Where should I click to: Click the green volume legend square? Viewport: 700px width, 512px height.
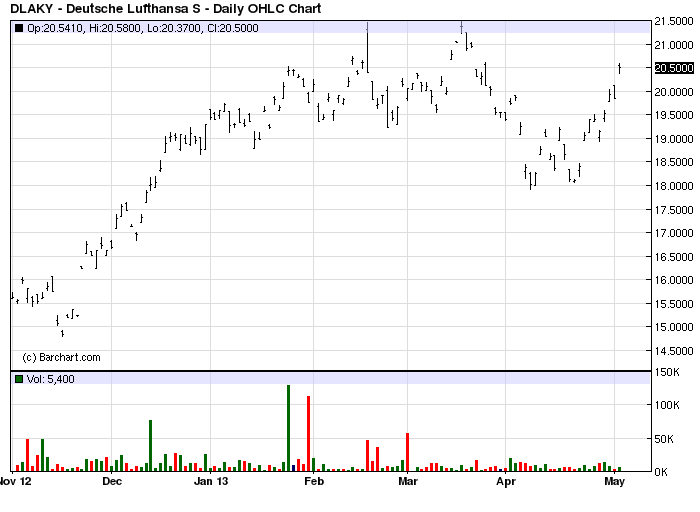(x=19, y=379)
